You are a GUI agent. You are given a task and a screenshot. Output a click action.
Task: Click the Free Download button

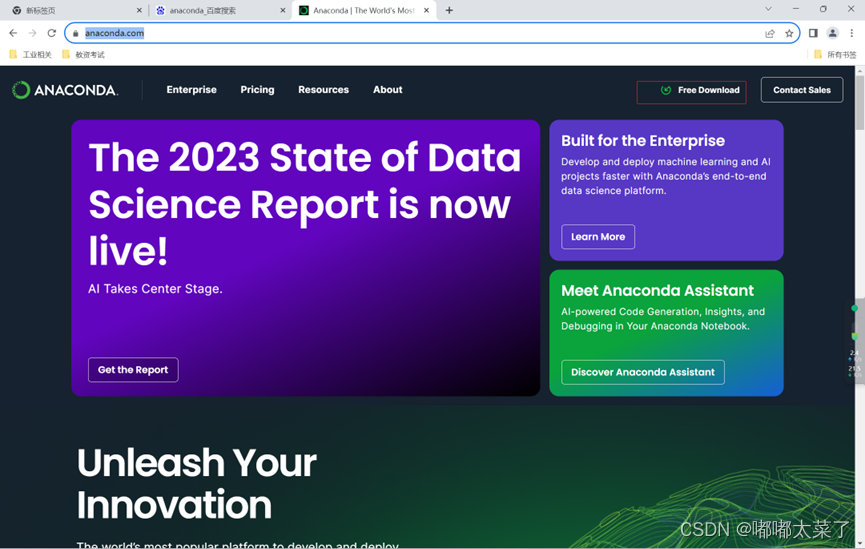coord(692,92)
